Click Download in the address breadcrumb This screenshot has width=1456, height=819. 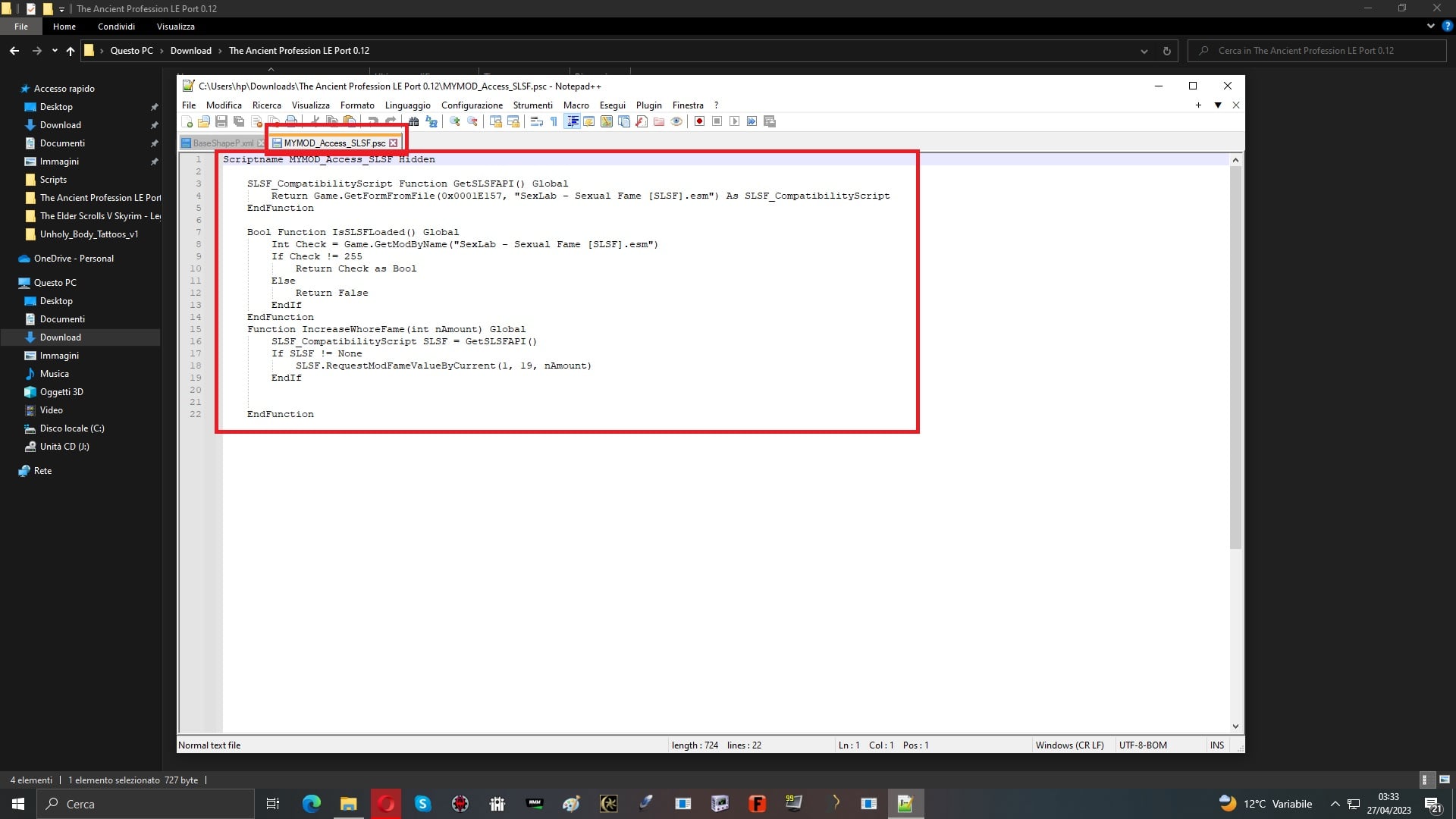click(190, 51)
